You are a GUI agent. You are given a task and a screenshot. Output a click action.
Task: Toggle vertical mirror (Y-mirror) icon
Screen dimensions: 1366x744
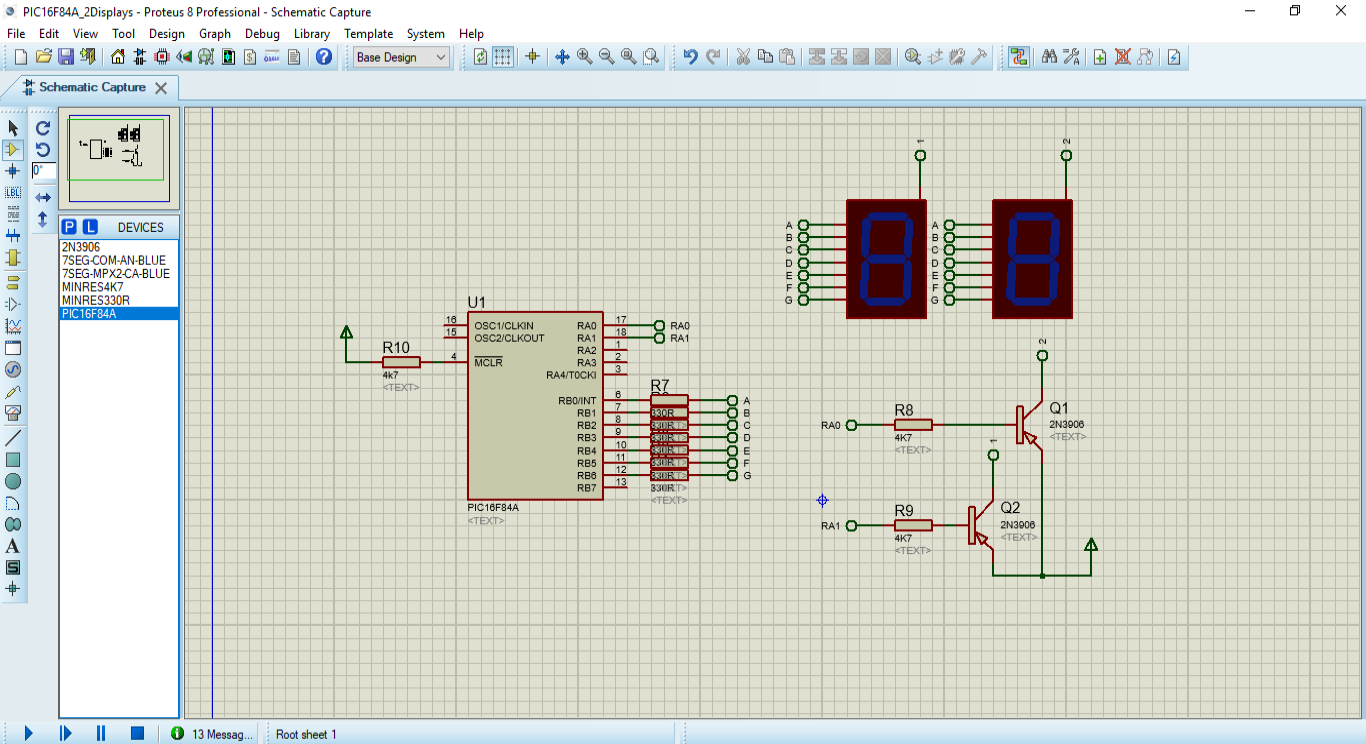(43, 219)
